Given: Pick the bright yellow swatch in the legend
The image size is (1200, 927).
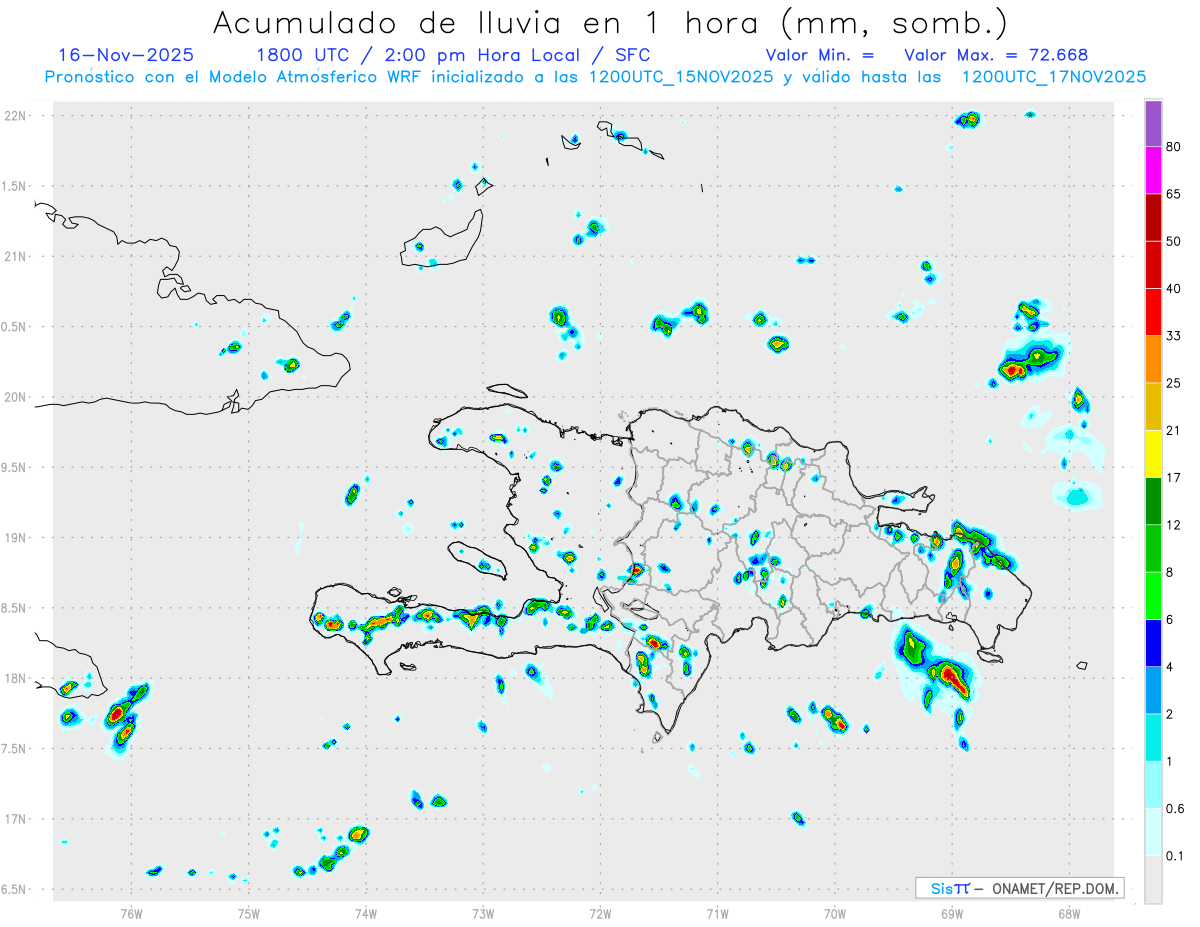Looking at the screenshot, I should [x=1154, y=454].
